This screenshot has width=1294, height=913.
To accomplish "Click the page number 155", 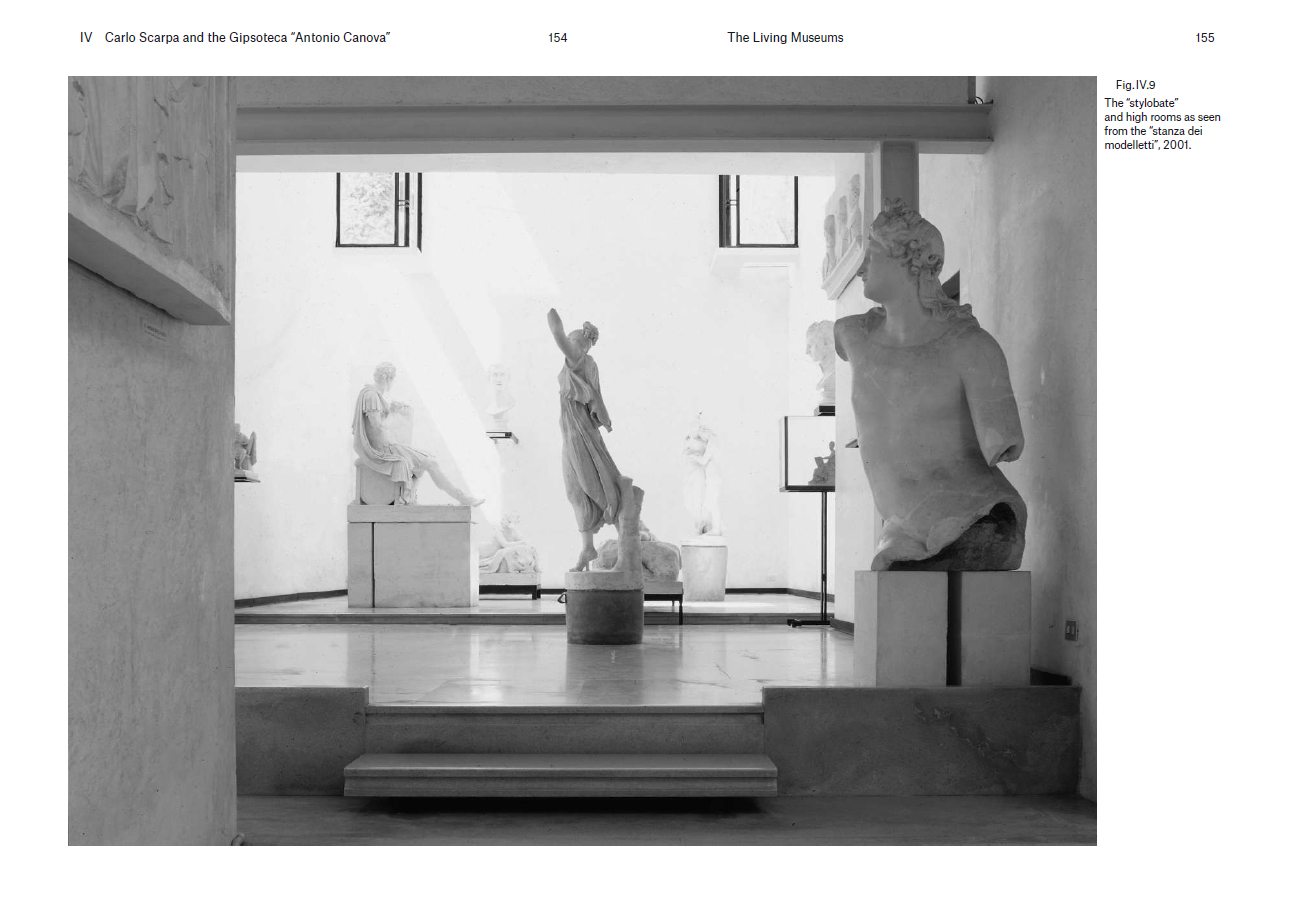I will pyautogui.click(x=1204, y=38).
